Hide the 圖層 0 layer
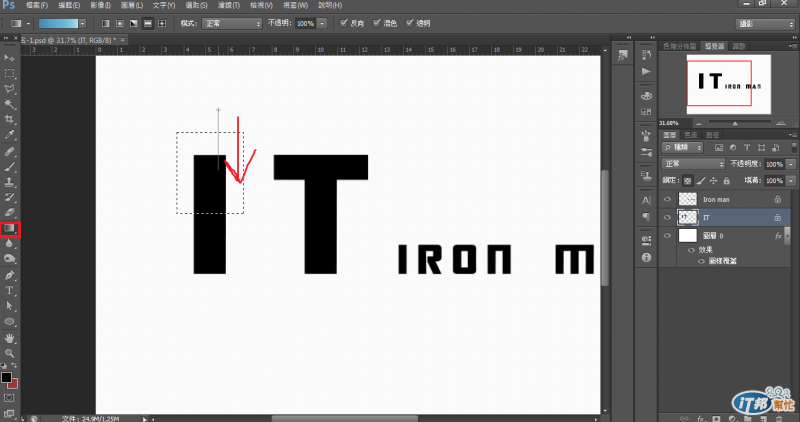Image resolution: width=800 pixels, height=422 pixels. [667, 236]
